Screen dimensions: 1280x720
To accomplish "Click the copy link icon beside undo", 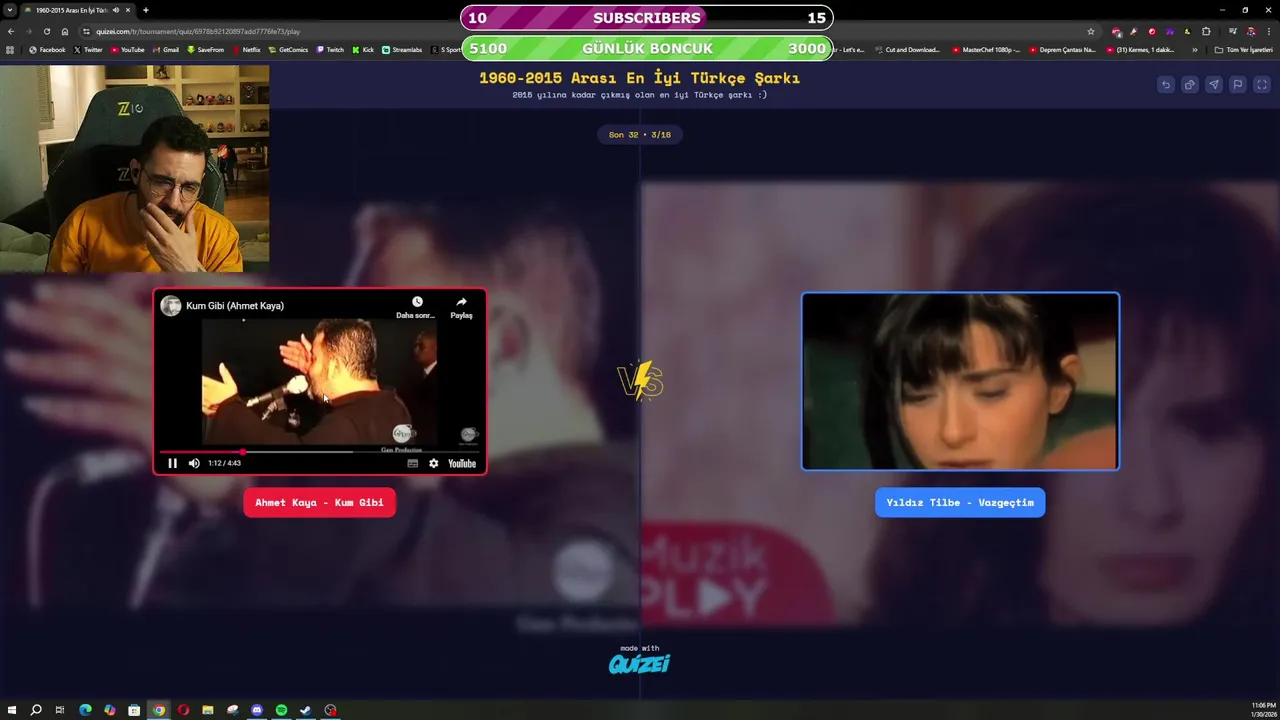I will (x=1189, y=85).
